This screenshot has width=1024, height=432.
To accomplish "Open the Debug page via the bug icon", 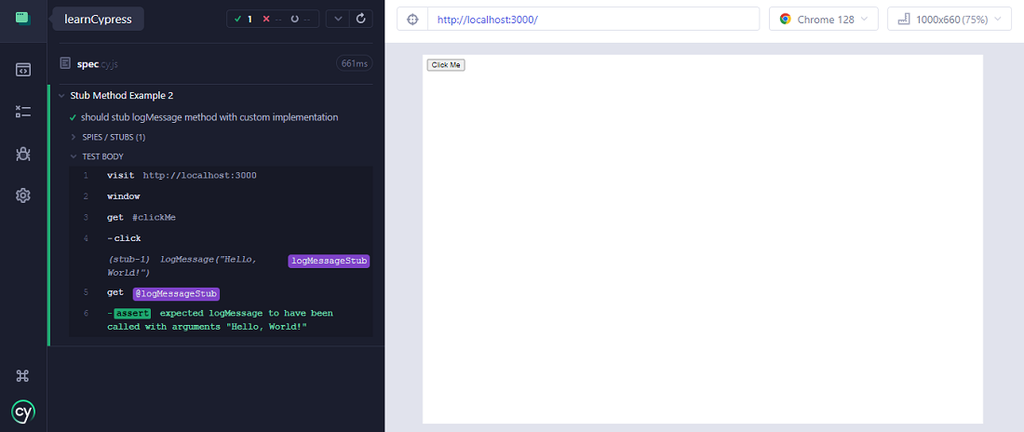I will pyautogui.click(x=23, y=154).
